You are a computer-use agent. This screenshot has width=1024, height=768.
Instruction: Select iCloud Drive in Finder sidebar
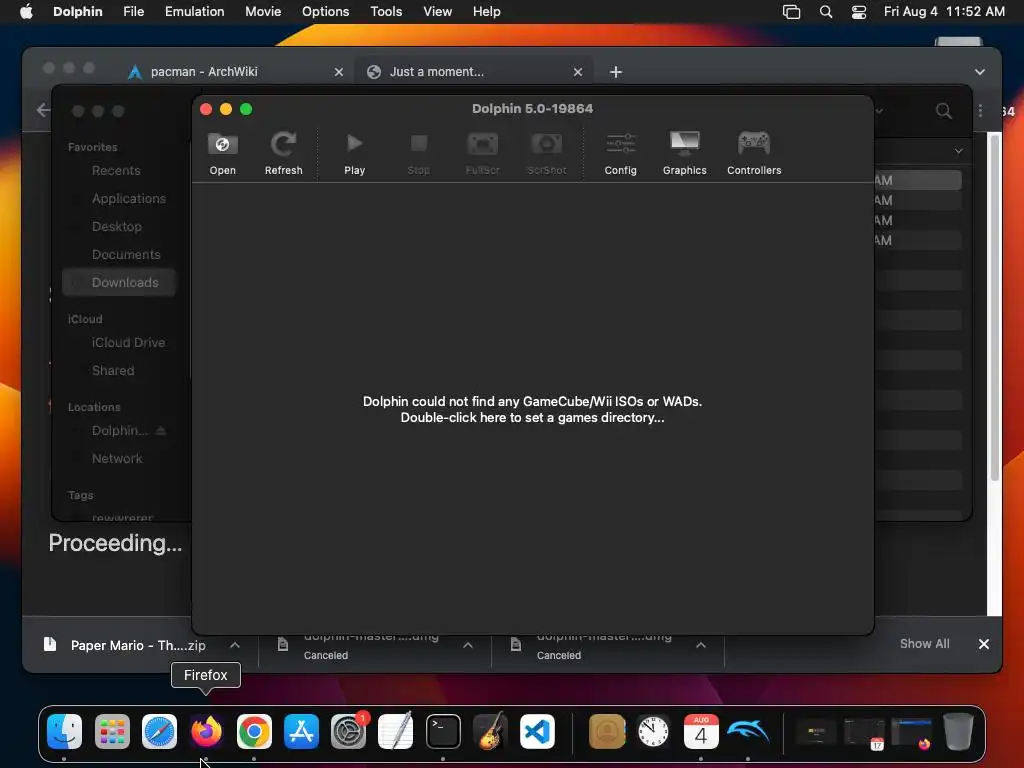coord(128,342)
